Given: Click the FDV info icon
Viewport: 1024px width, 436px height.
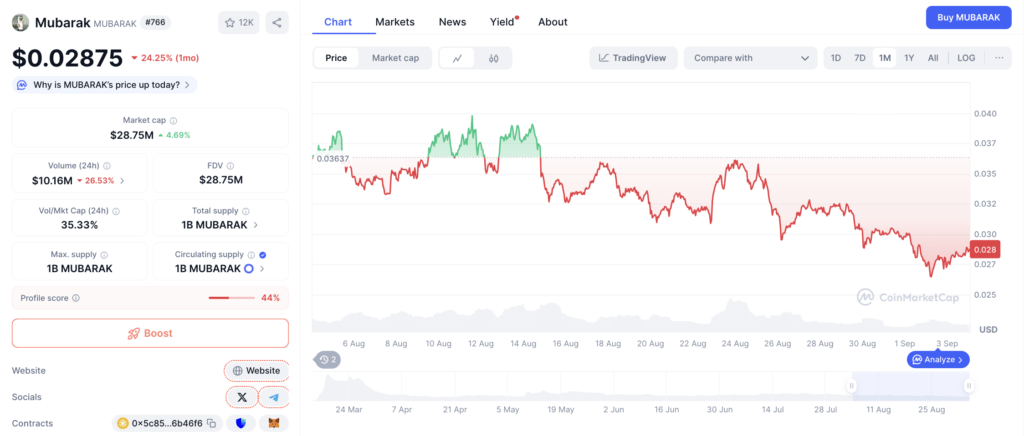Looking at the screenshot, I should pos(230,166).
